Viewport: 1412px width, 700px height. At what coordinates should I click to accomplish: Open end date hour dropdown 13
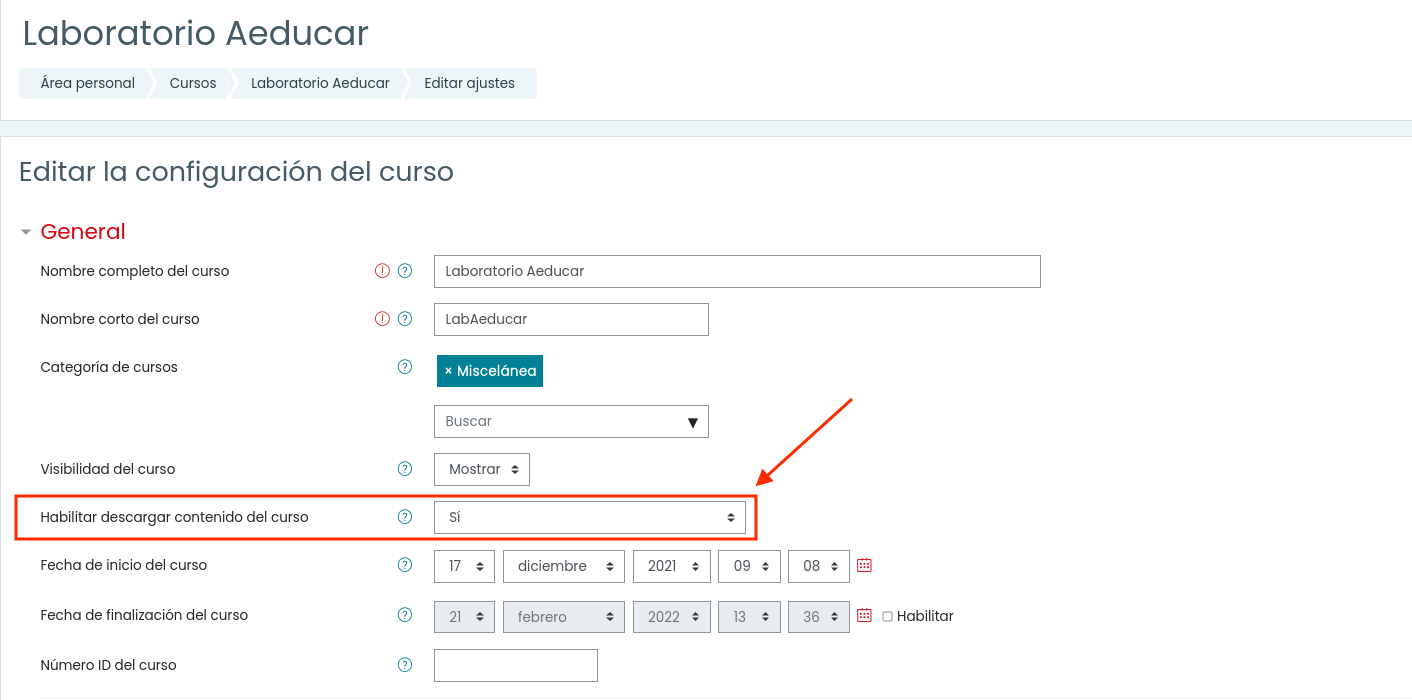coord(749,617)
